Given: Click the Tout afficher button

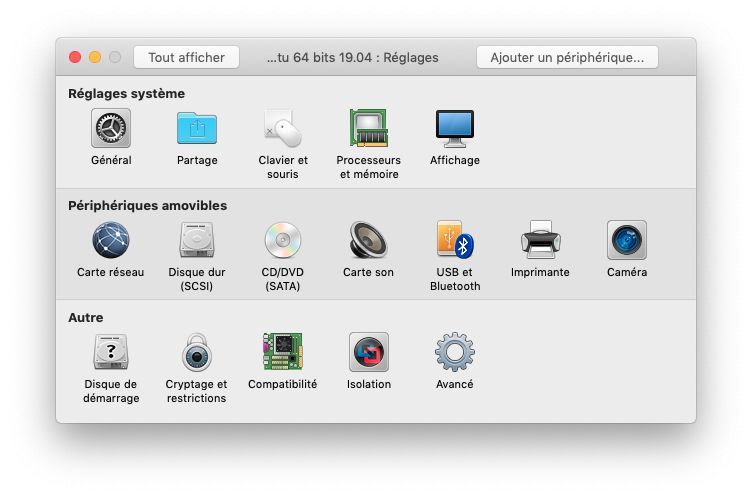Looking at the screenshot, I should pos(186,58).
